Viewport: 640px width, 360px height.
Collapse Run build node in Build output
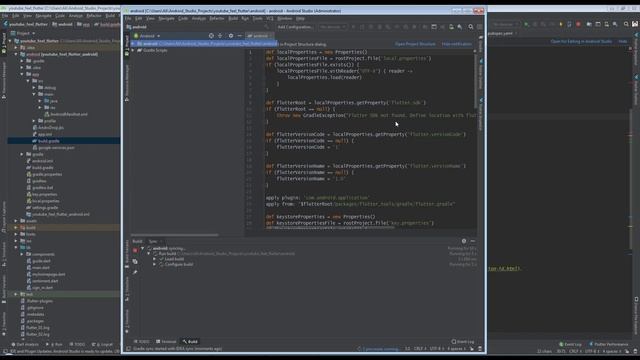[x=149, y=253]
